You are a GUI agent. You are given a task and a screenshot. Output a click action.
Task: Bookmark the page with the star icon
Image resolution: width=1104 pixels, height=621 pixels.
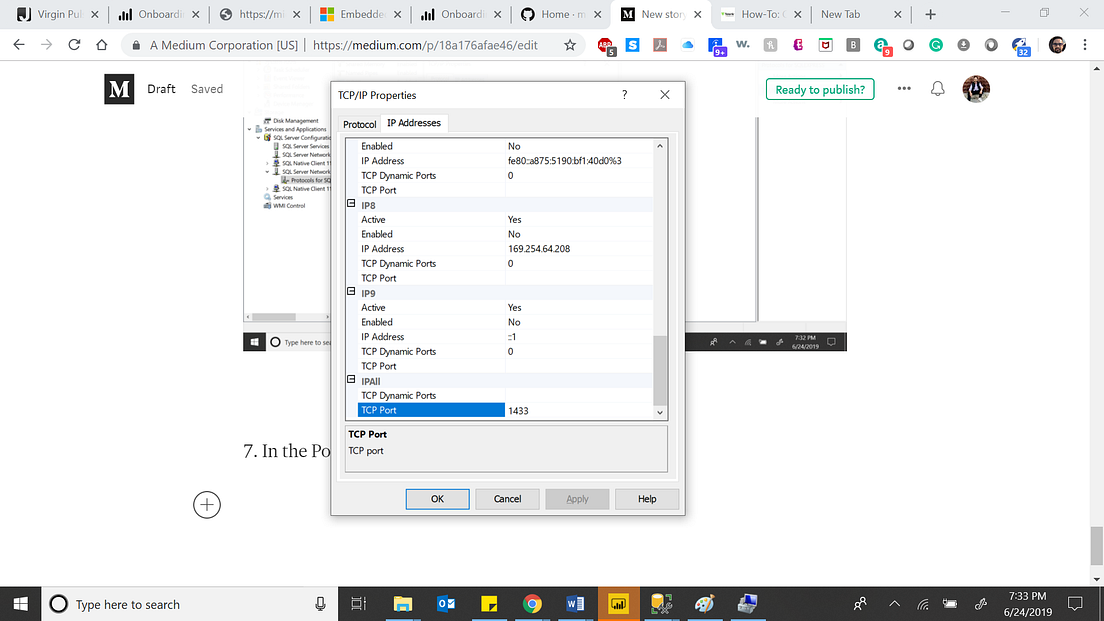[571, 45]
